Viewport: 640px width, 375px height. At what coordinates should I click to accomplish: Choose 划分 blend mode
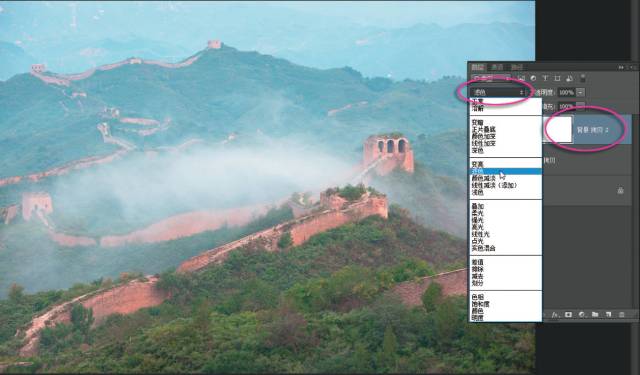click(x=506, y=283)
